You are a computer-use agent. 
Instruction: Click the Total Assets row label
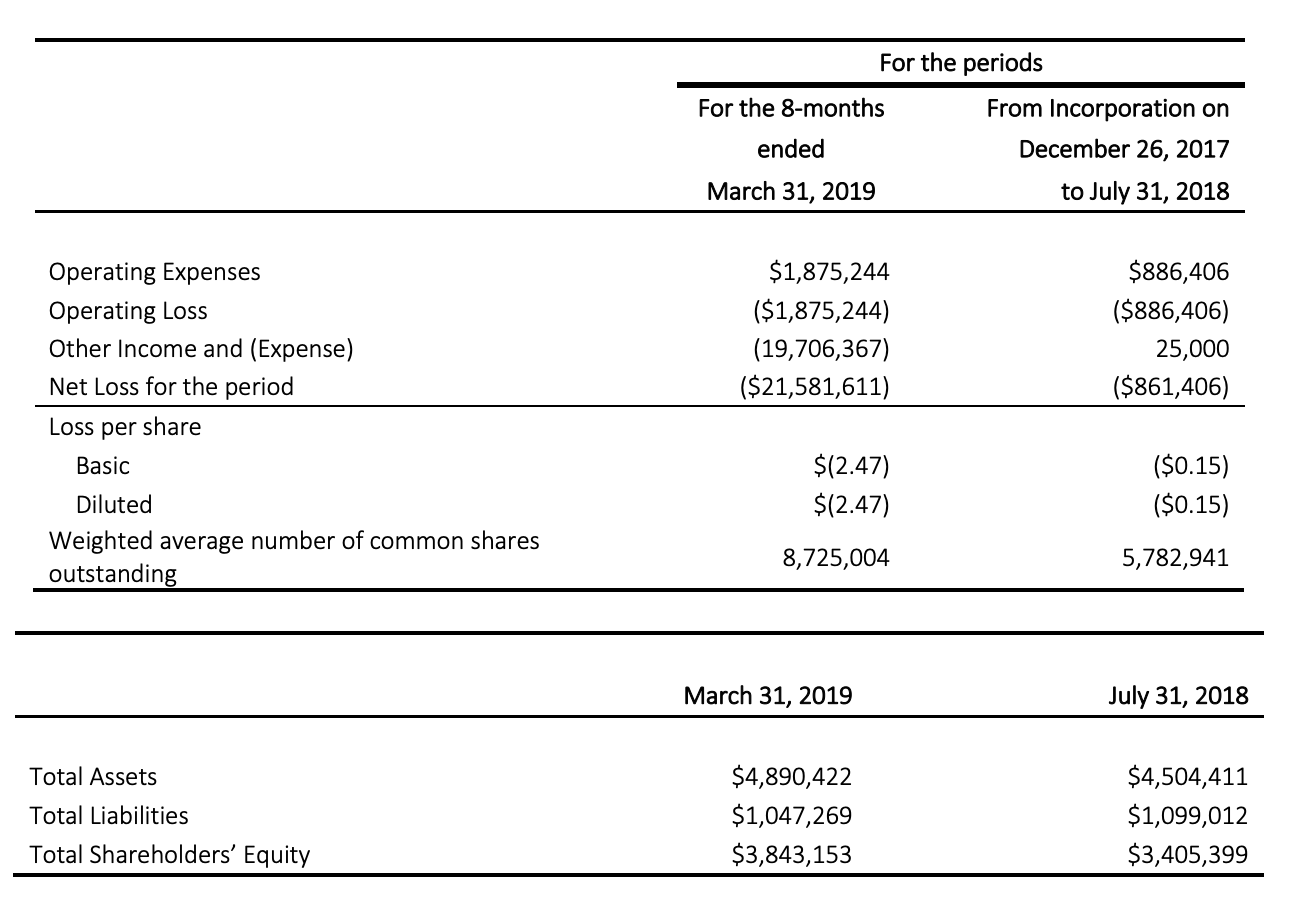click(93, 777)
